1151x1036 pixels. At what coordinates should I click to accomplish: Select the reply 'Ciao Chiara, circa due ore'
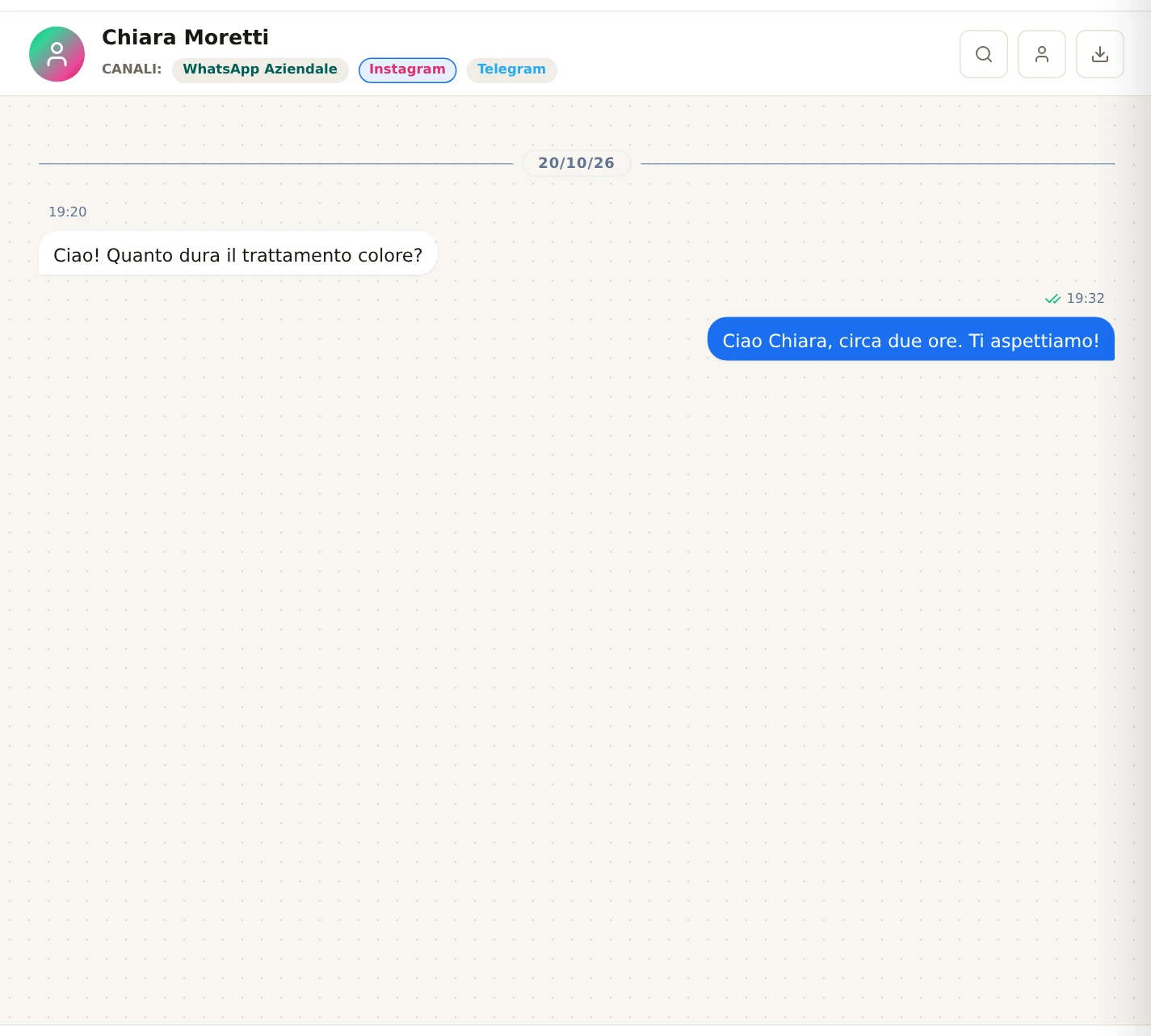(911, 341)
